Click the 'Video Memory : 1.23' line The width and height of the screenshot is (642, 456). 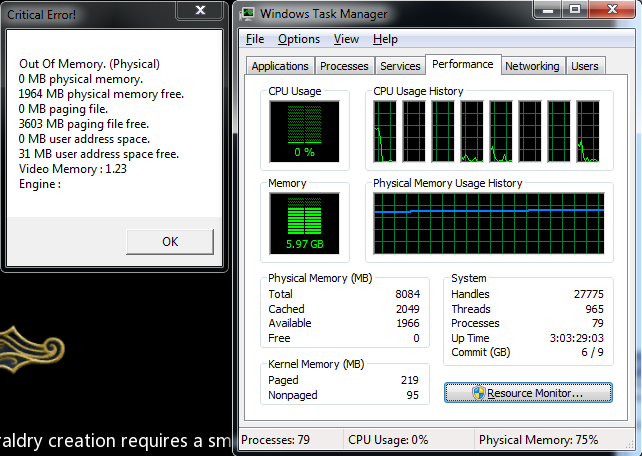(73, 169)
